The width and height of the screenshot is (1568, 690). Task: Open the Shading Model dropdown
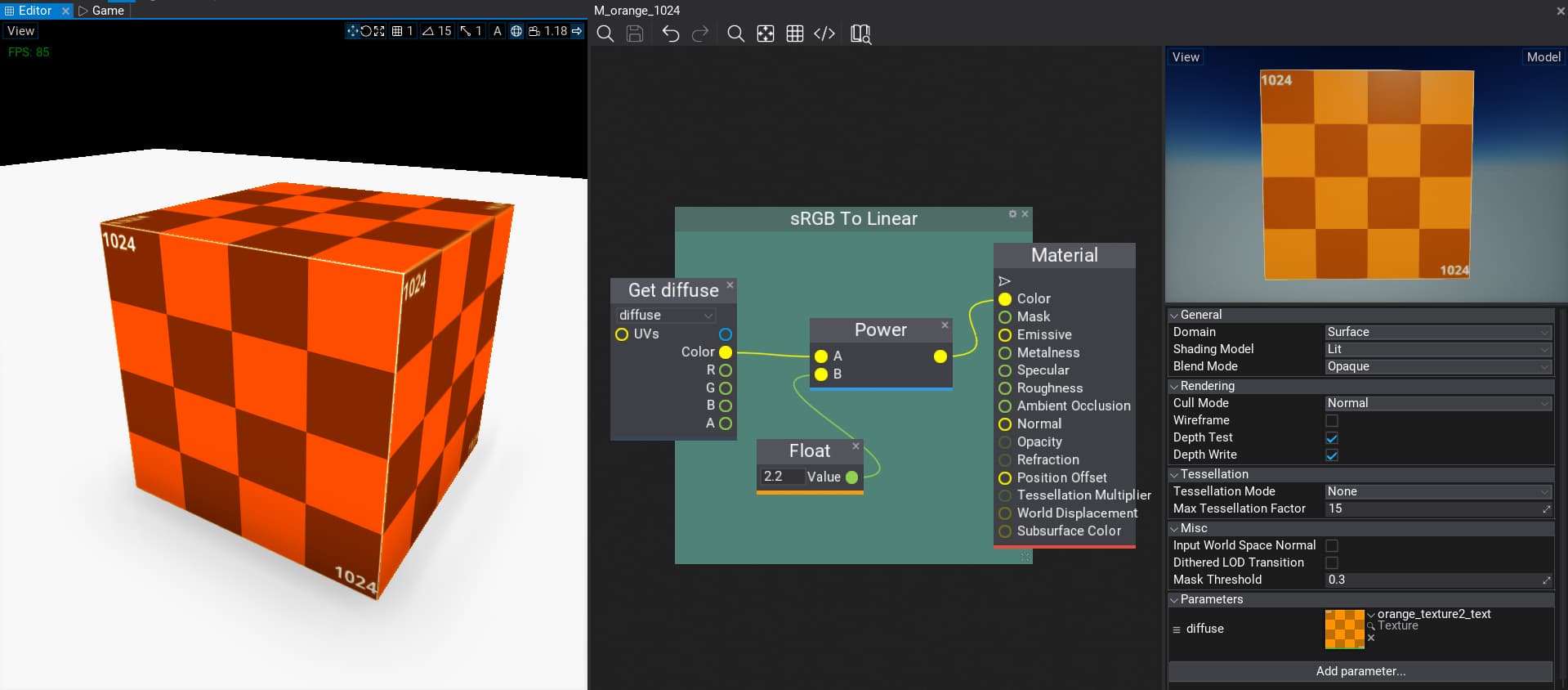[x=1437, y=349]
